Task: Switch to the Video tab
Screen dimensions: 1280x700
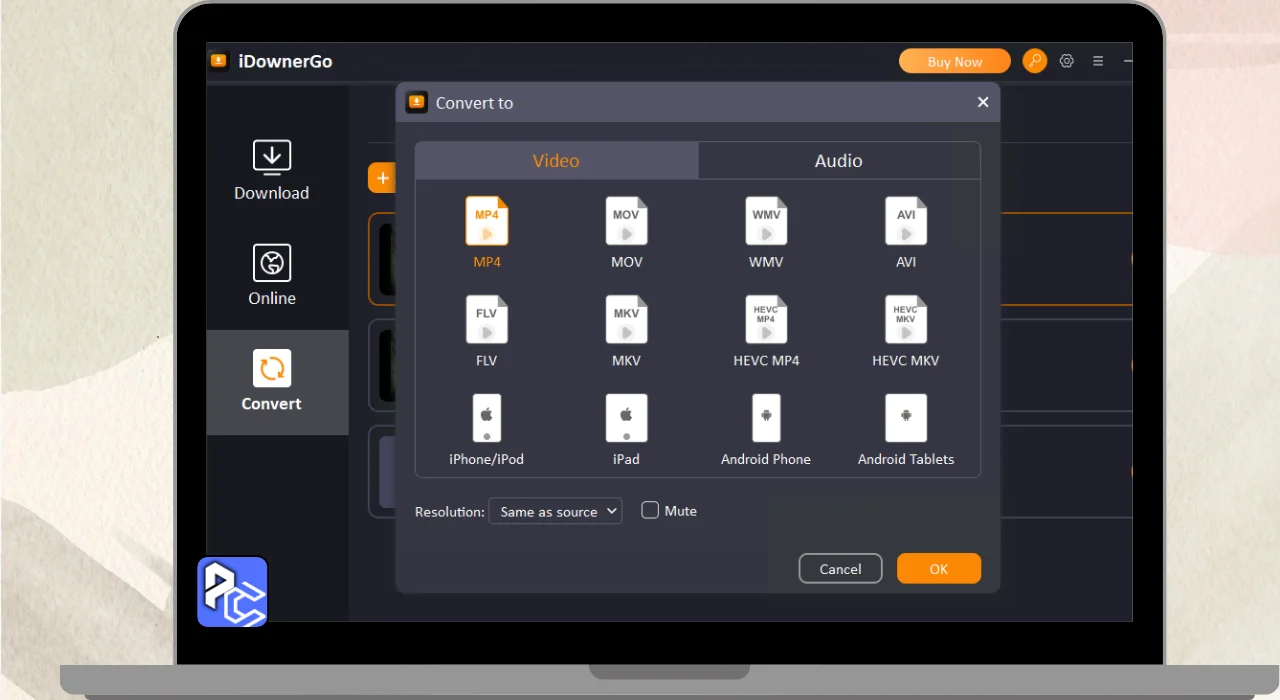Action: click(x=556, y=161)
